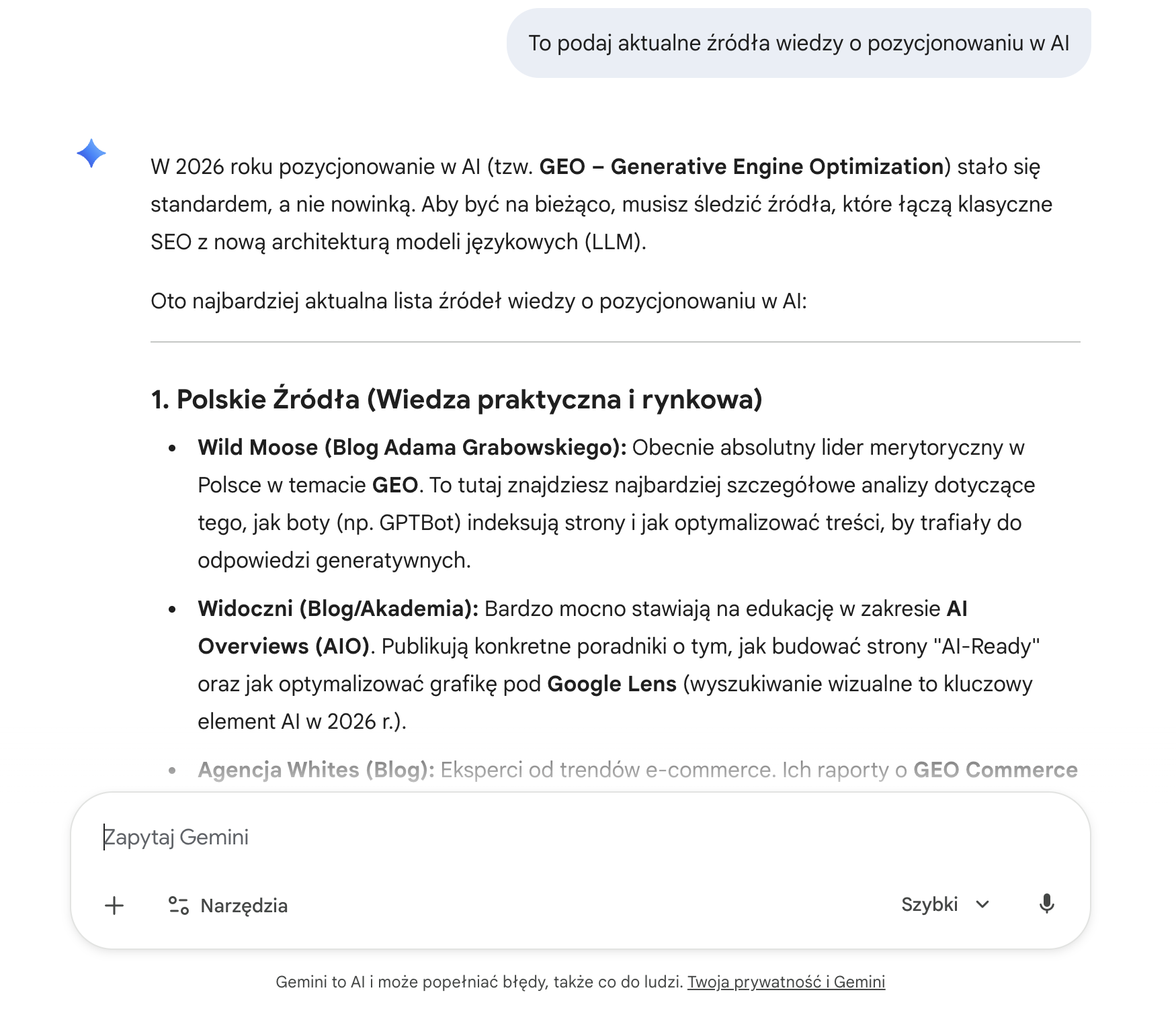Click the Szybki model label
1176x1013 pixels.
point(929,905)
